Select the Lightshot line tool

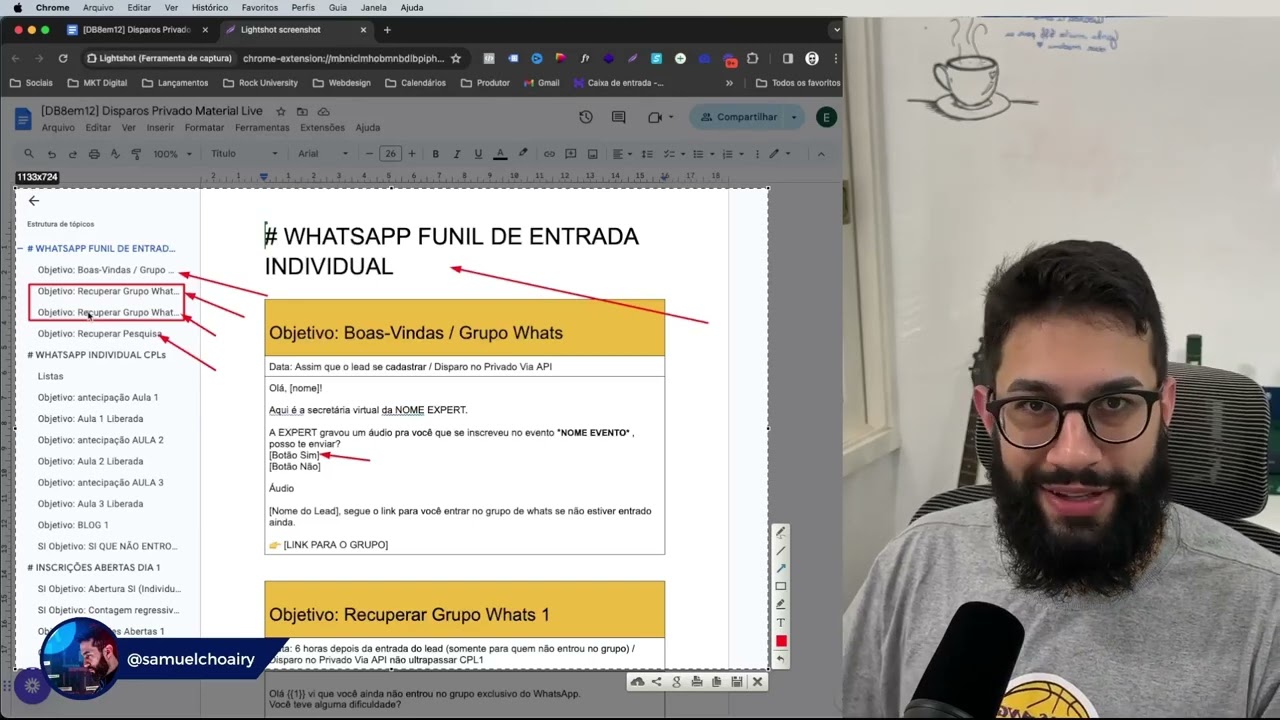[x=781, y=551]
